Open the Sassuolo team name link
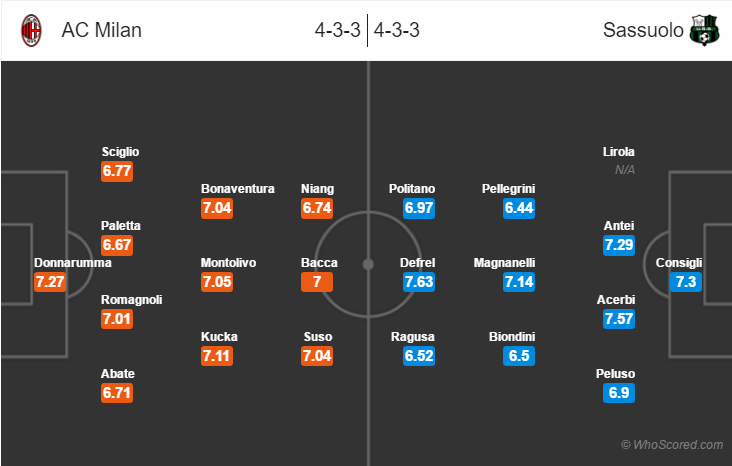The width and height of the screenshot is (732, 466). 643,30
